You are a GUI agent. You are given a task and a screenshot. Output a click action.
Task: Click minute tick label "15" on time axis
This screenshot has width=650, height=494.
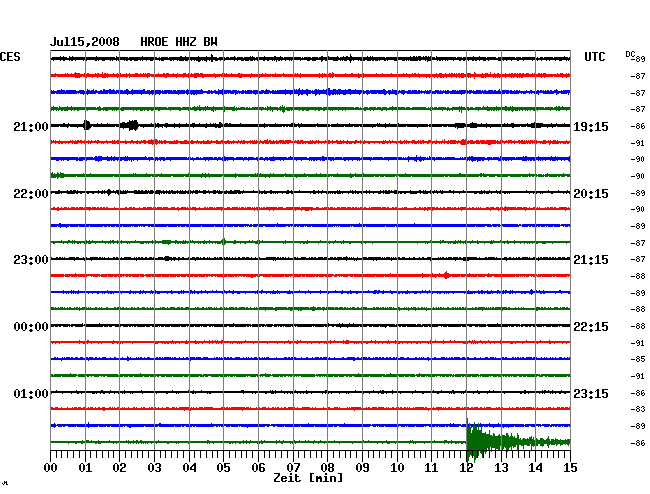[x=570, y=468]
